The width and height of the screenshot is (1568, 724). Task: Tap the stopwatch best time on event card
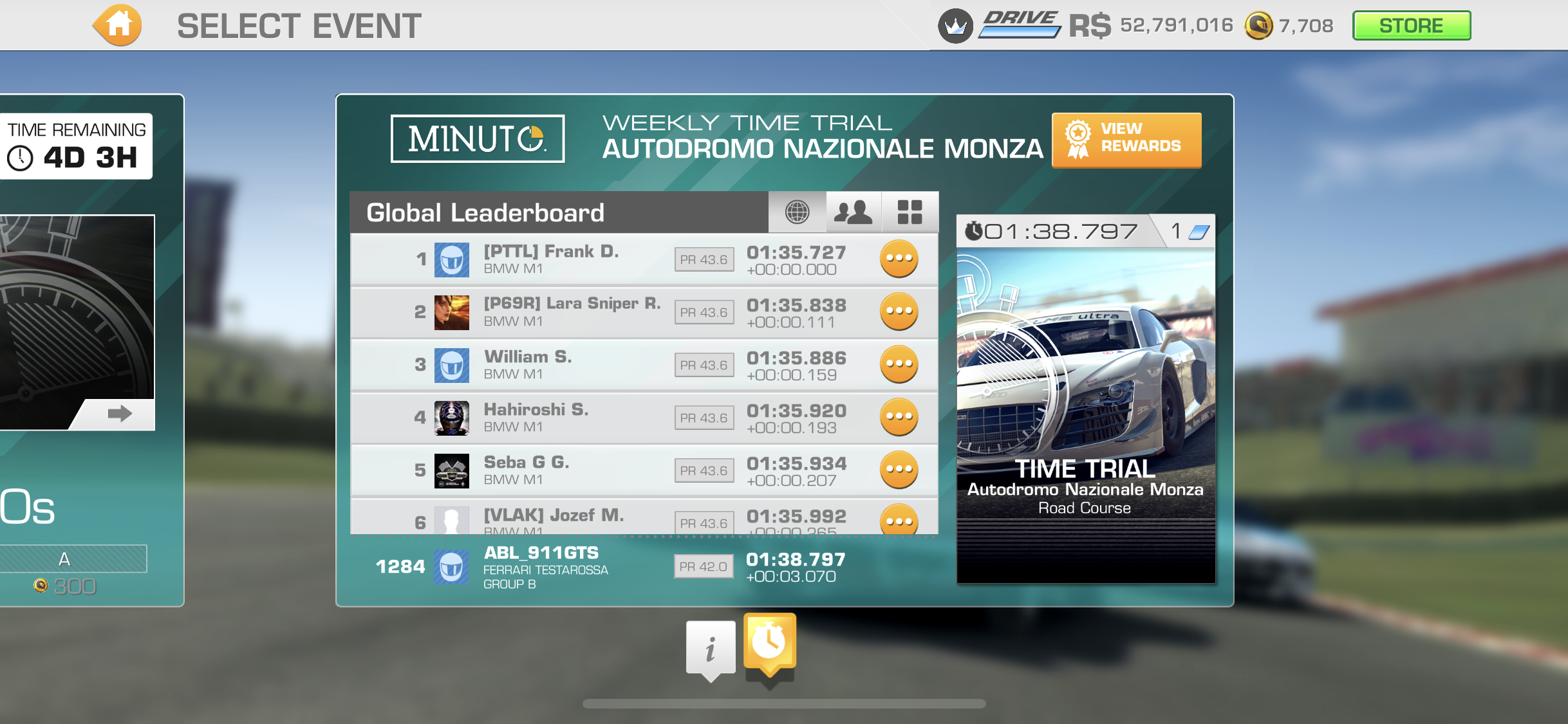pos(1052,231)
